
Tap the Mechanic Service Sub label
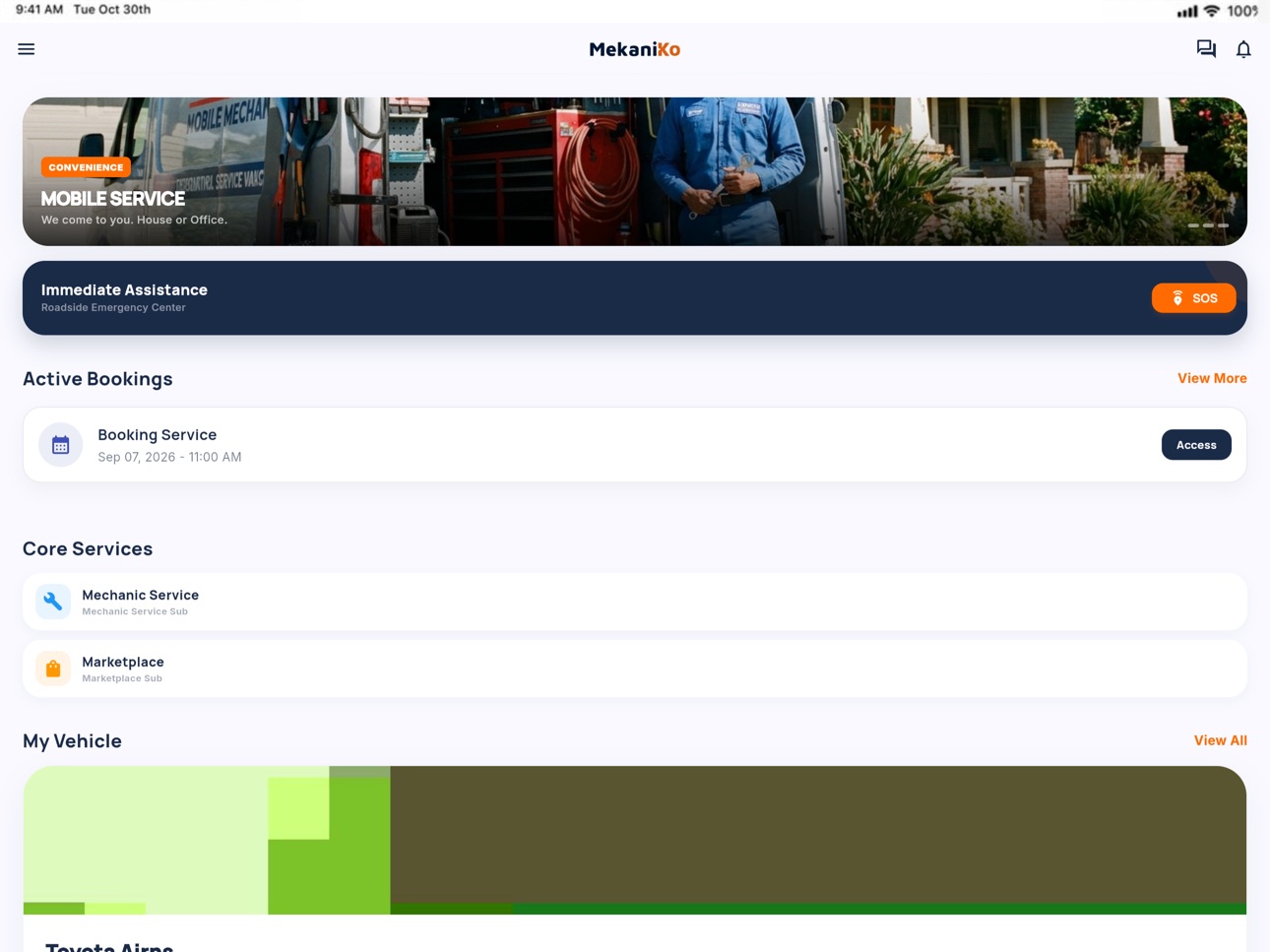pos(135,611)
